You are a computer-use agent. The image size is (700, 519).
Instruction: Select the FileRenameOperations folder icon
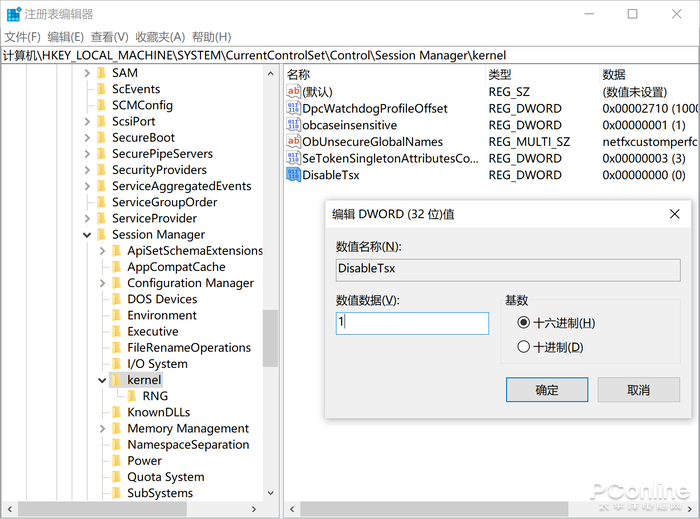click(x=117, y=347)
